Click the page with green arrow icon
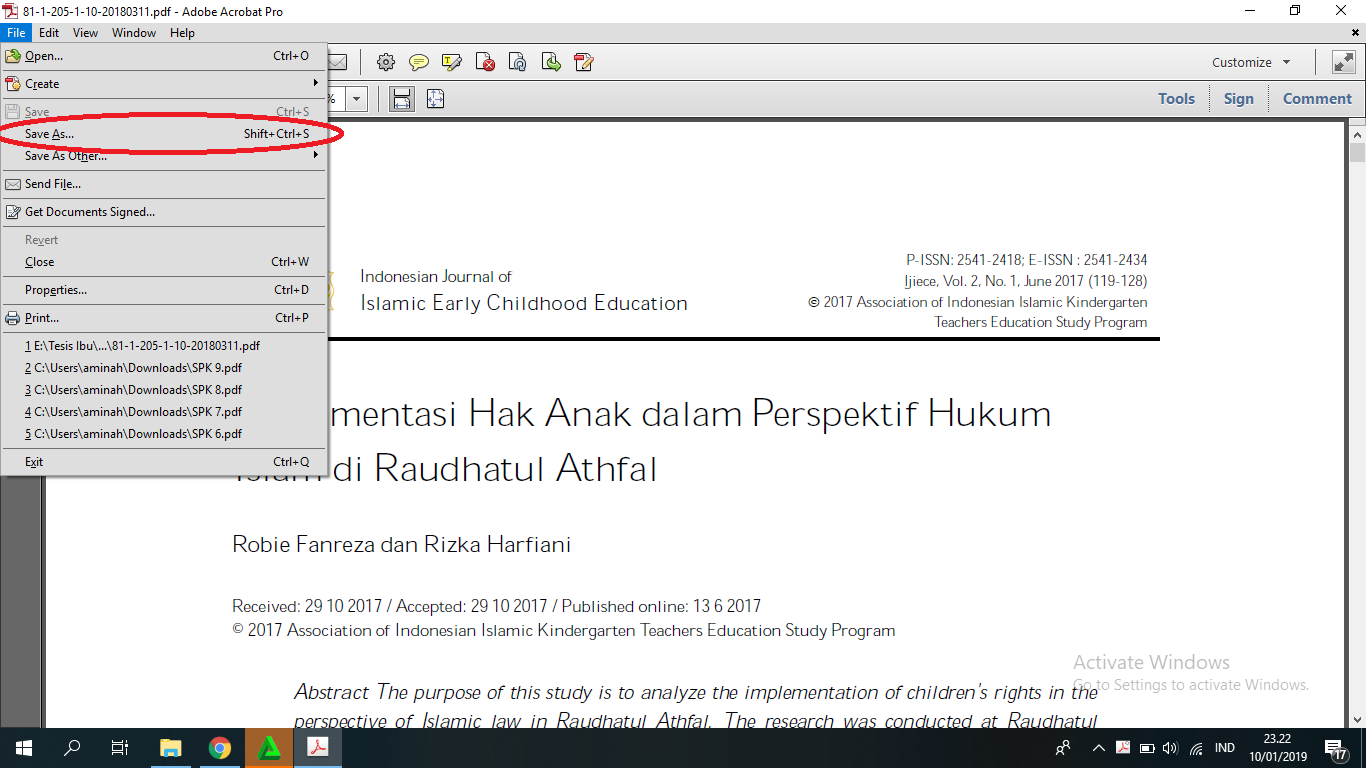This screenshot has height=768, width=1366. 551,62
